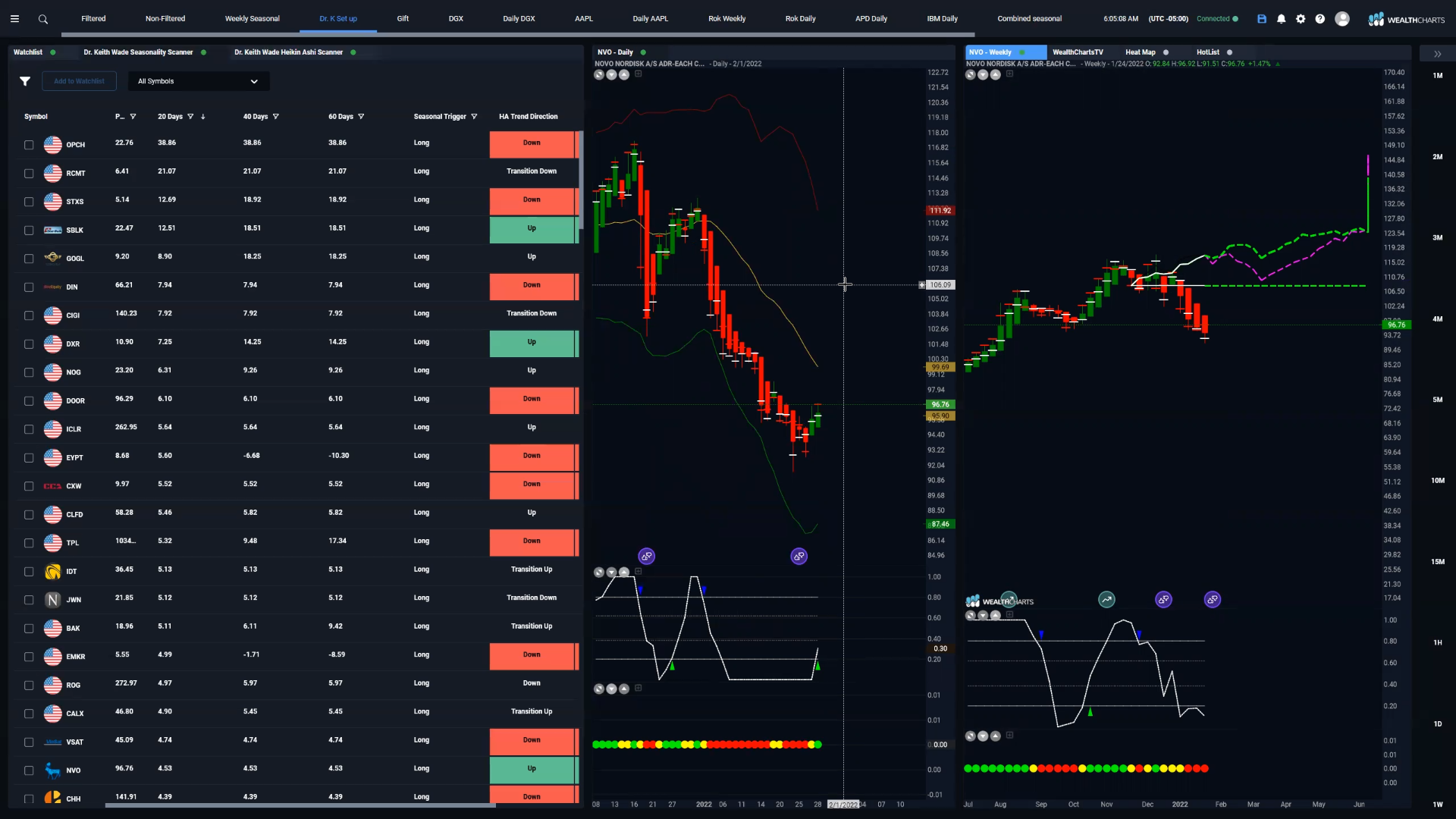The image size is (1456, 819).
Task: Check the STXS row checkbox
Action: pos(29,202)
